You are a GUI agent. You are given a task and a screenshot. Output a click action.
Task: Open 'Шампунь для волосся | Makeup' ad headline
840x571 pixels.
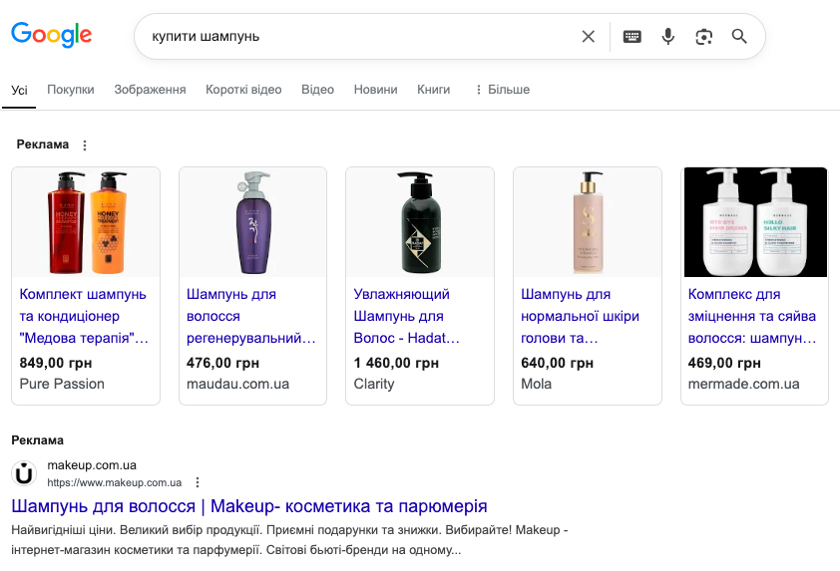(249, 506)
